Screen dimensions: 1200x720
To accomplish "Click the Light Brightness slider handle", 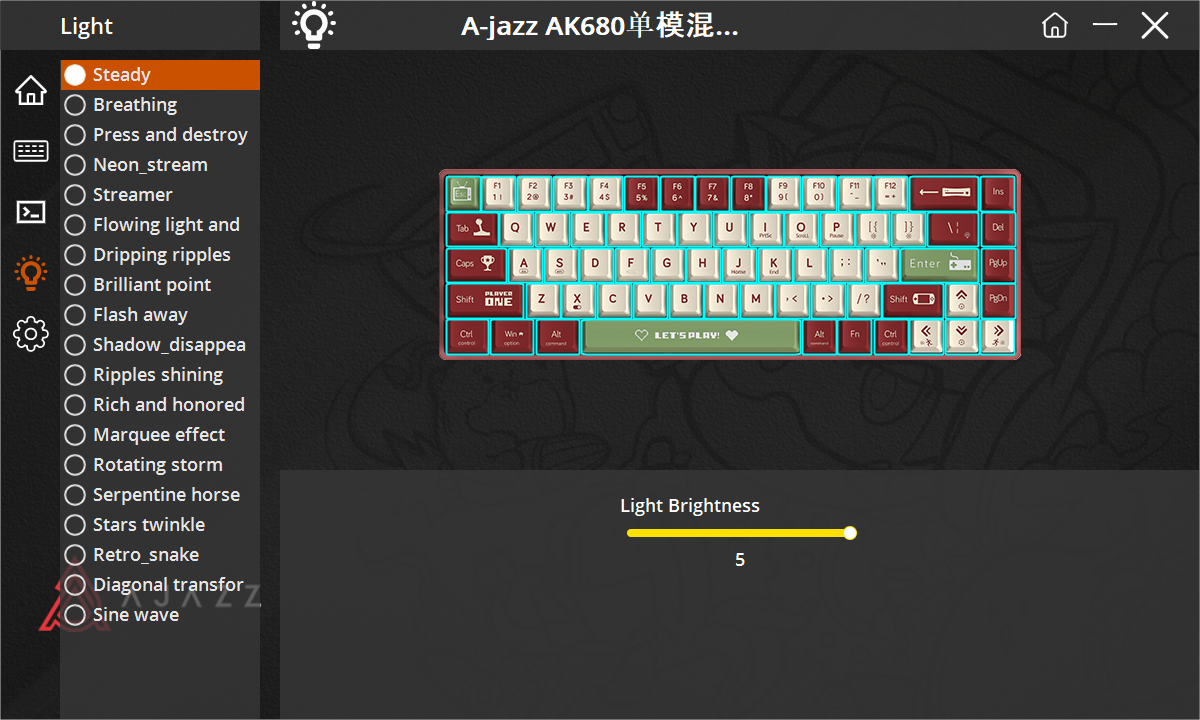I will coord(850,533).
